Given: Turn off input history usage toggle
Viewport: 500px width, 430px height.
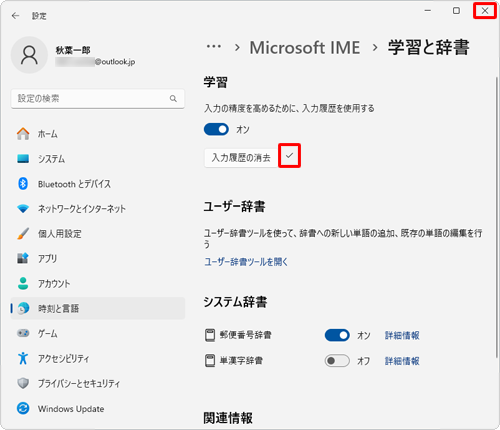Looking at the screenshot, I should click(216, 129).
